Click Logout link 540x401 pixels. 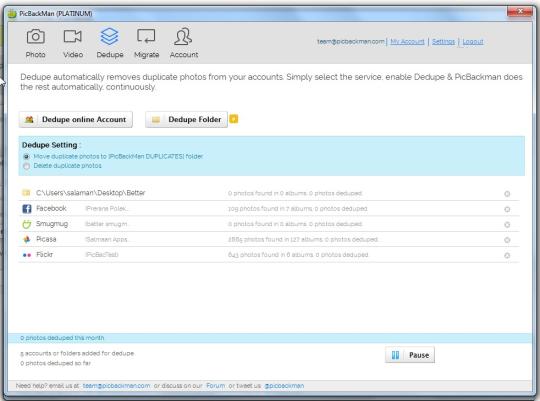(x=472, y=42)
